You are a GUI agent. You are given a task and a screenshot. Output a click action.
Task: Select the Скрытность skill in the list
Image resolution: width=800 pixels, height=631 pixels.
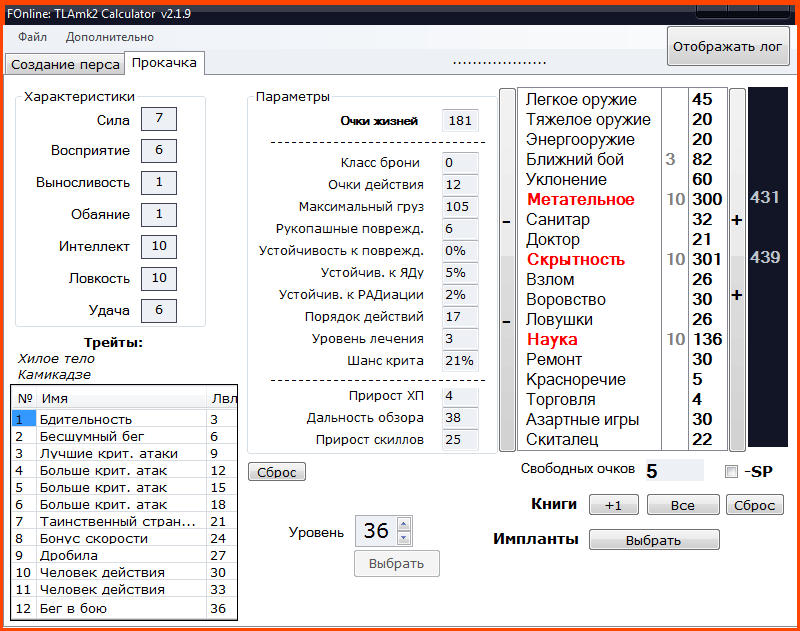[x=575, y=260]
